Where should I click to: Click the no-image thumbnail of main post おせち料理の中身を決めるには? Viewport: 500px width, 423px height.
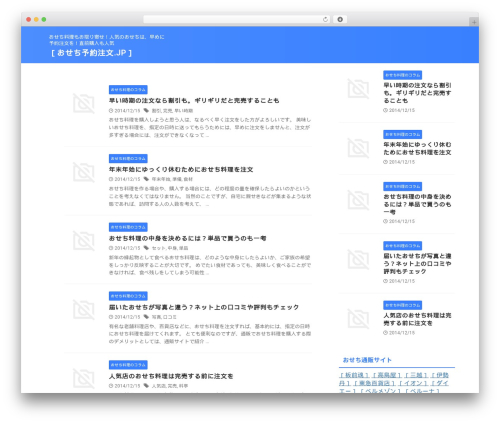(84, 241)
